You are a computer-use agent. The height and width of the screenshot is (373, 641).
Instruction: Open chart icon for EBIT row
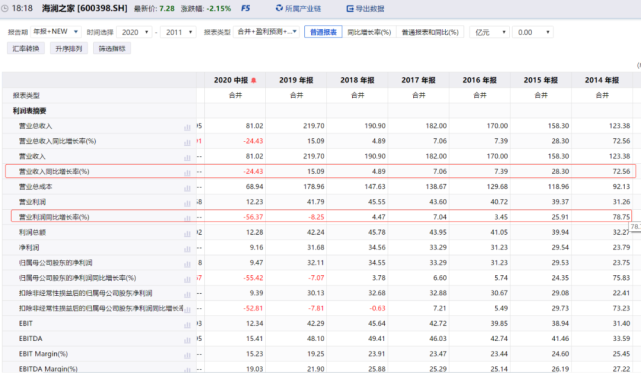[187, 324]
